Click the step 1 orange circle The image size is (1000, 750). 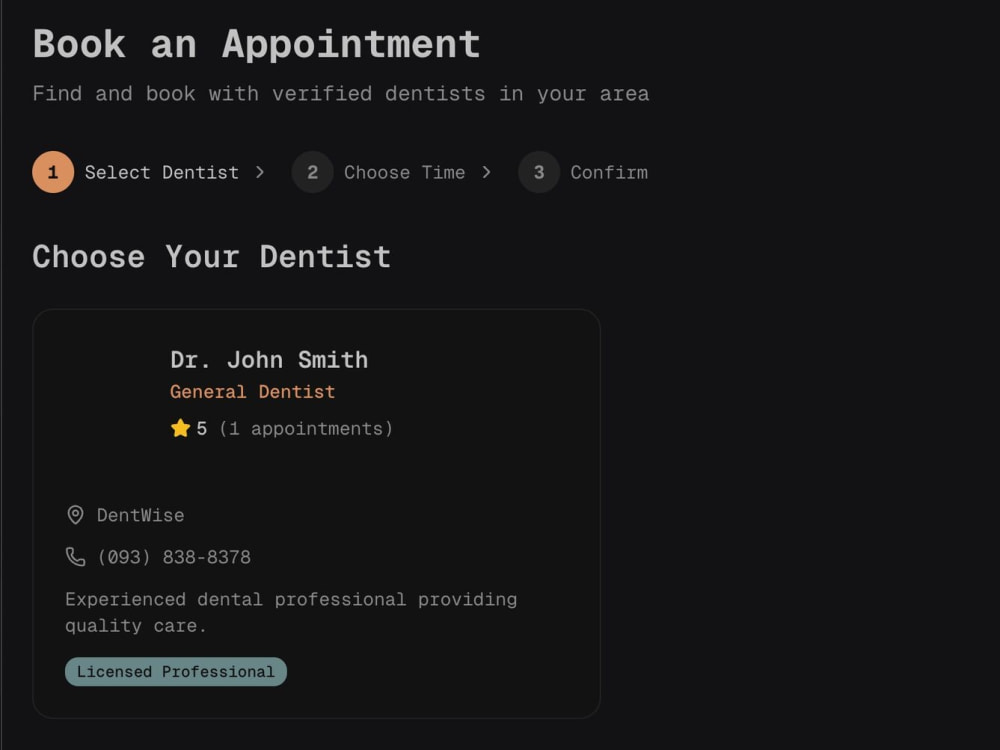click(x=53, y=172)
